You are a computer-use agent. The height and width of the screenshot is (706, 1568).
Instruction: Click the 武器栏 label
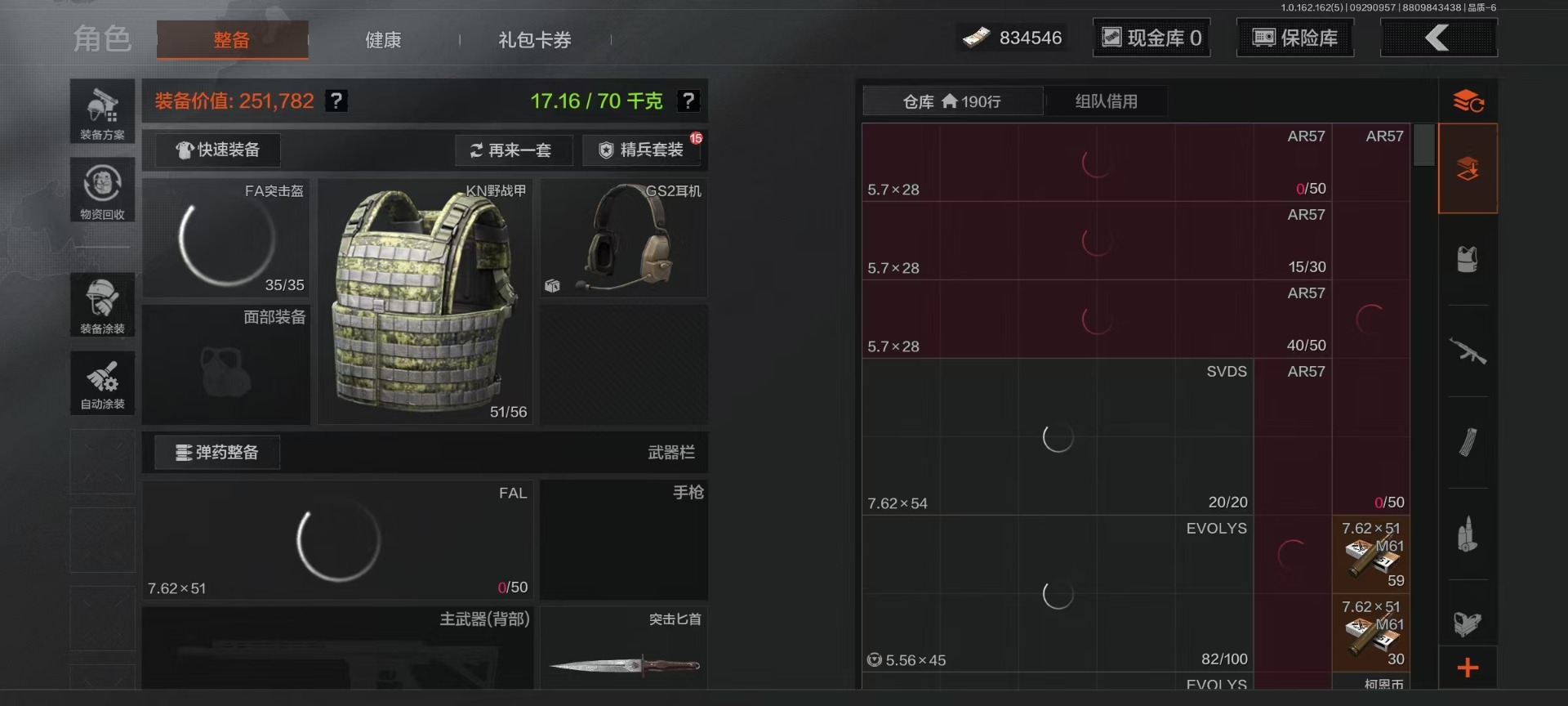point(671,452)
